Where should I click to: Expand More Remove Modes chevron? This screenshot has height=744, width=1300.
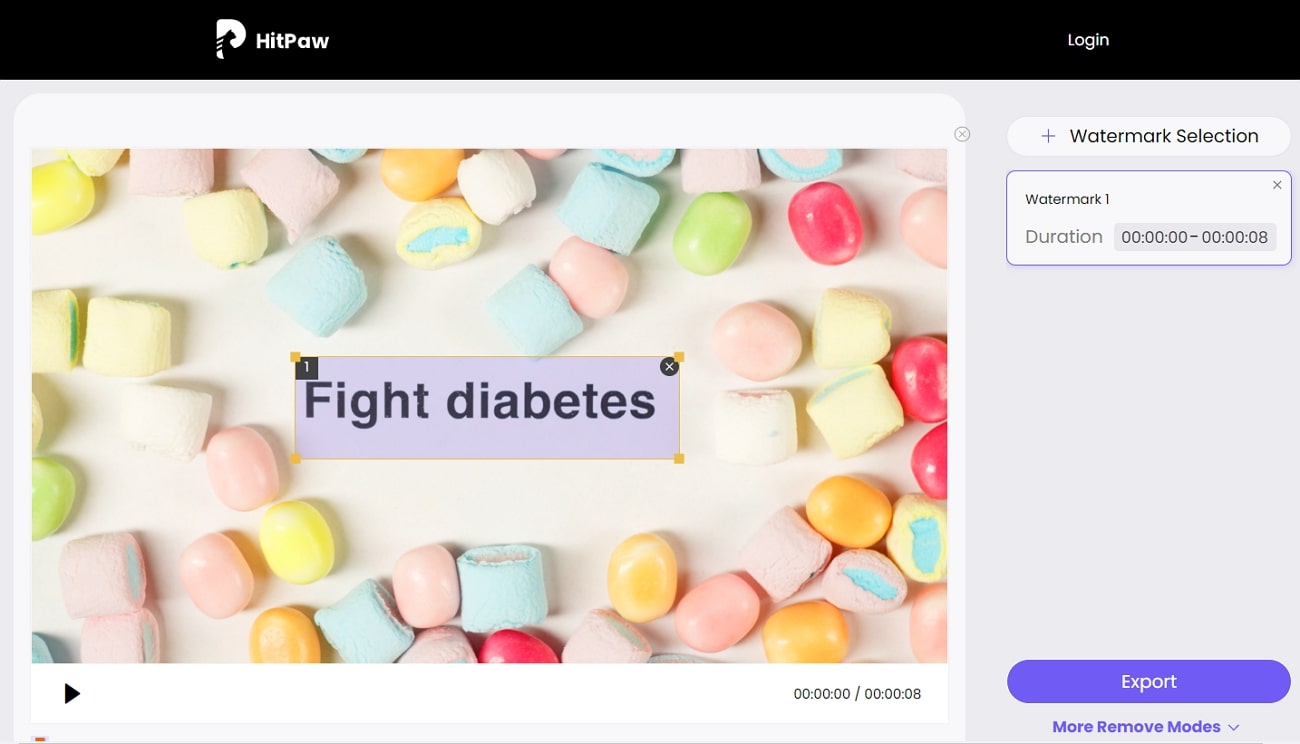click(x=1233, y=727)
